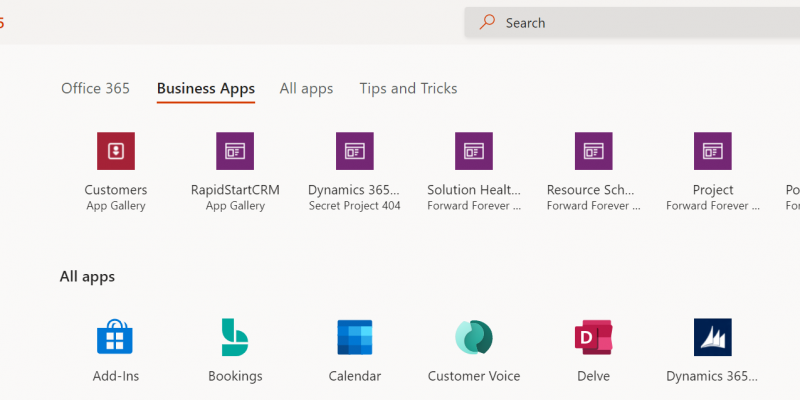The image size is (800, 400).
Task: Open the Solution Health app icon
Action: (474, 151)
